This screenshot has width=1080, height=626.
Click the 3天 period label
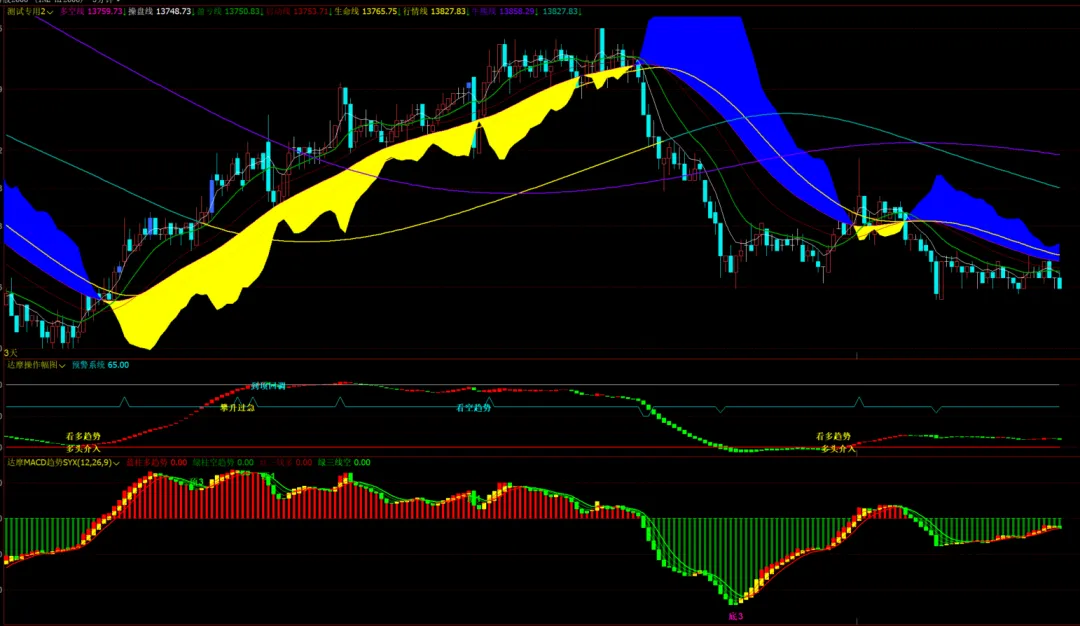[11, 353]
